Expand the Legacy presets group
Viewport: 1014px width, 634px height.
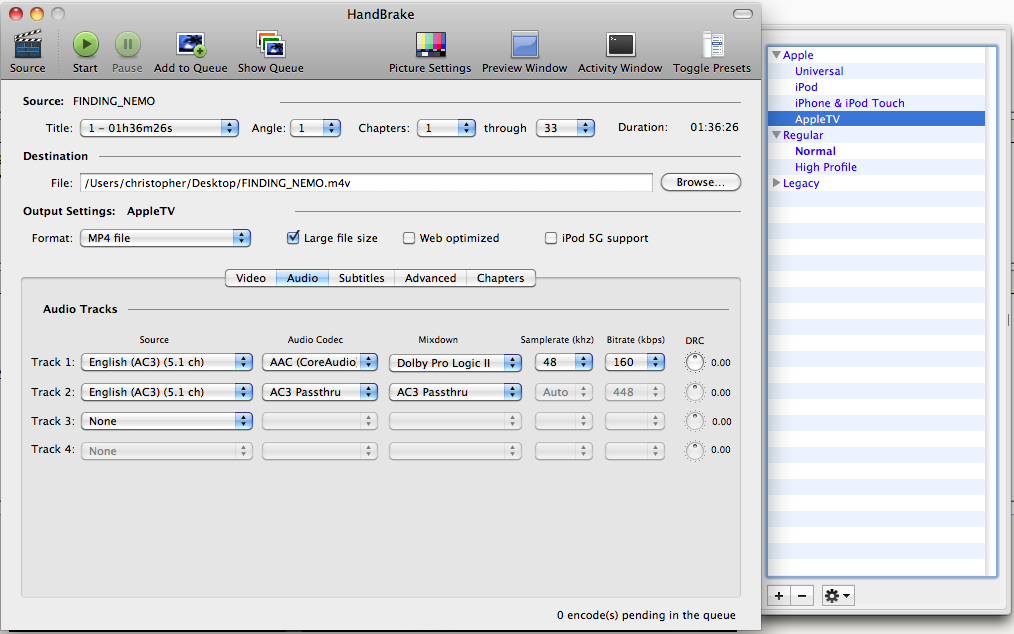click(777, 183)
